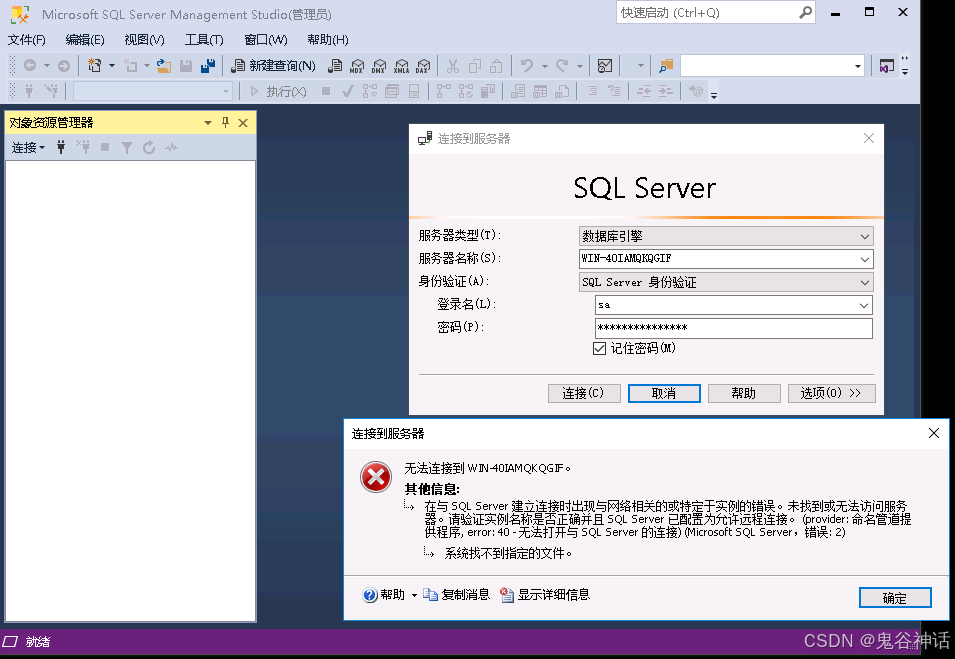Expand the Authentication dropdown
Screen dimensions: 955x659
(865, 282)
